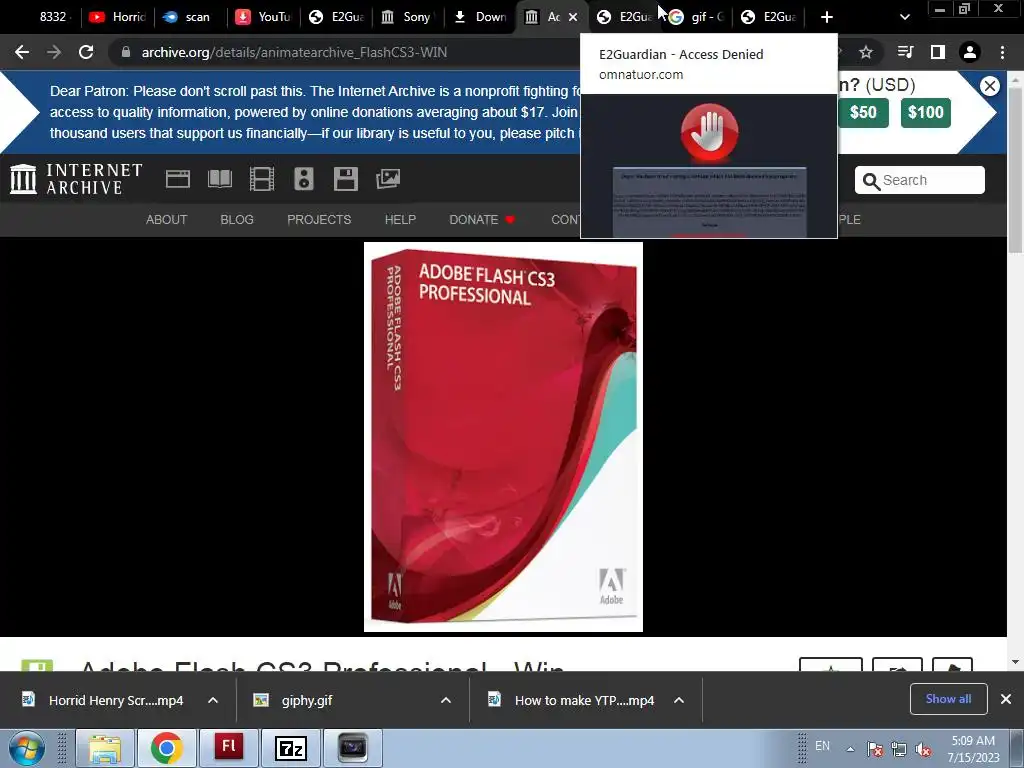Close the active archive.org tab

pos(573,17)
